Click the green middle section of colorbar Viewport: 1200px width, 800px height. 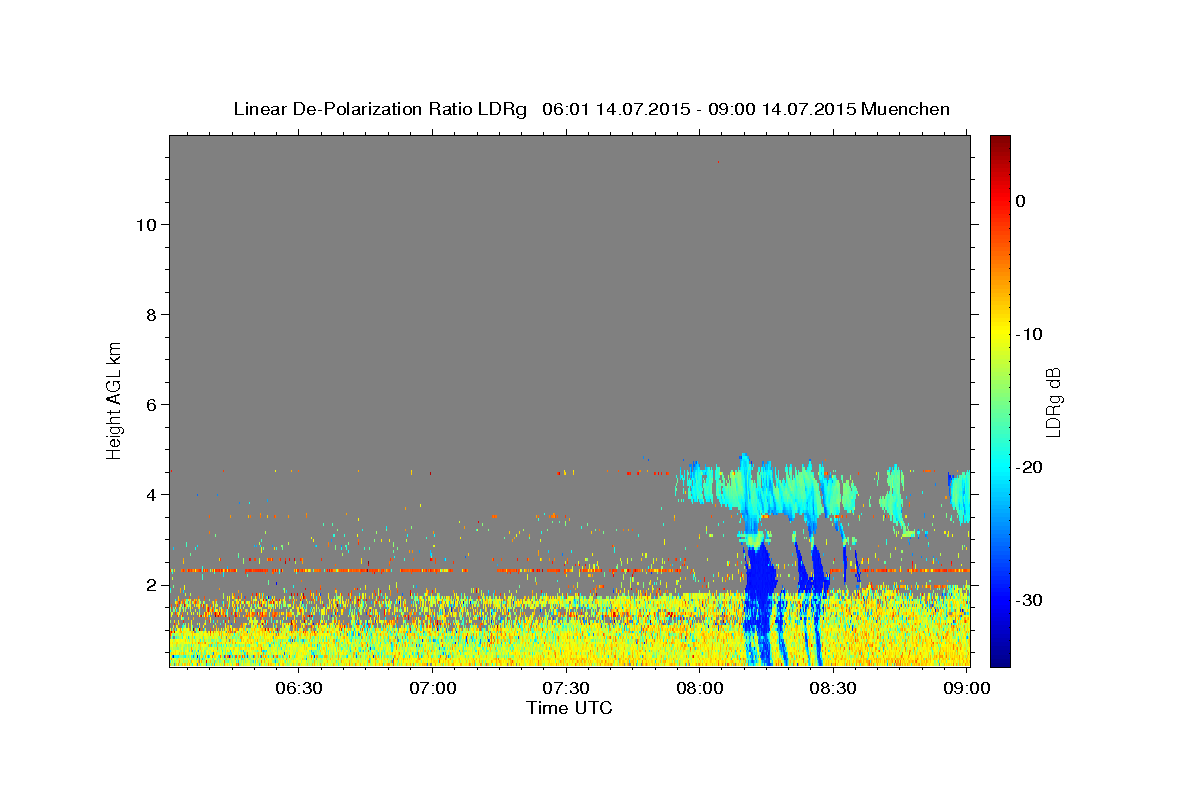coord(1000,400)
